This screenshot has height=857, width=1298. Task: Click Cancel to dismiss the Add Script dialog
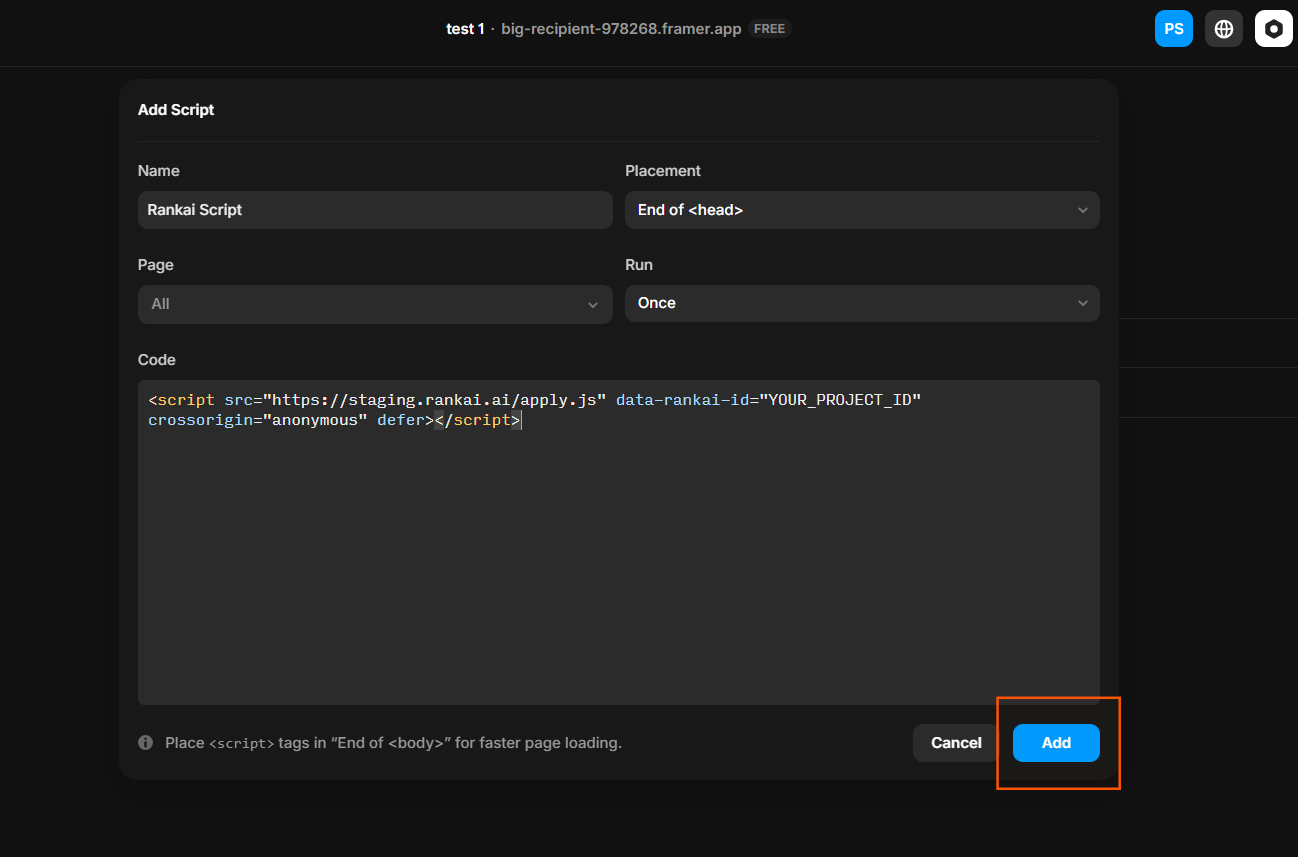click(955, 742)
